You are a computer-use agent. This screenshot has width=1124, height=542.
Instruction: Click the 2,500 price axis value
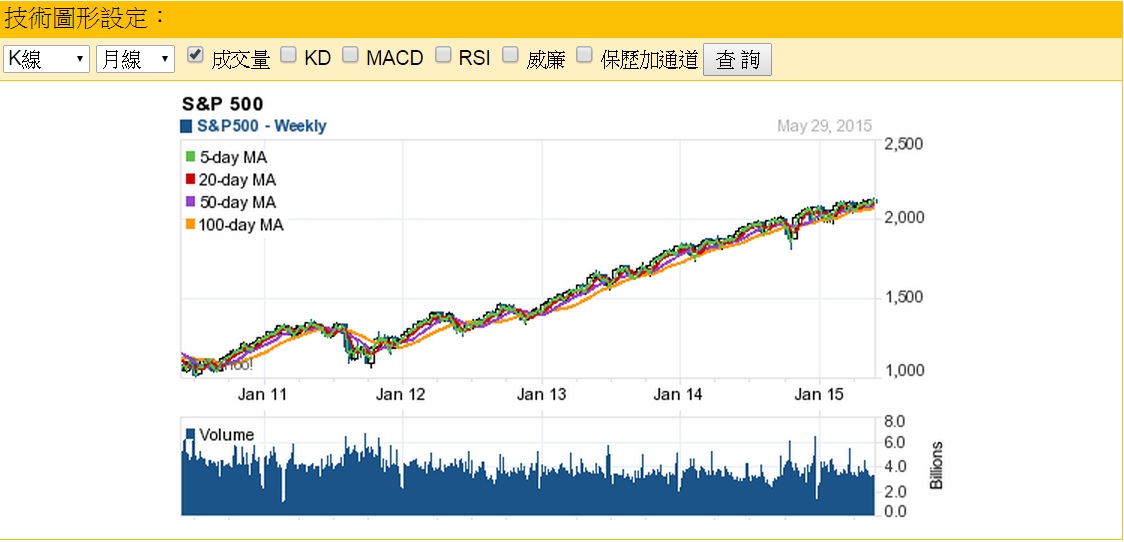click(x=904, y=144)
